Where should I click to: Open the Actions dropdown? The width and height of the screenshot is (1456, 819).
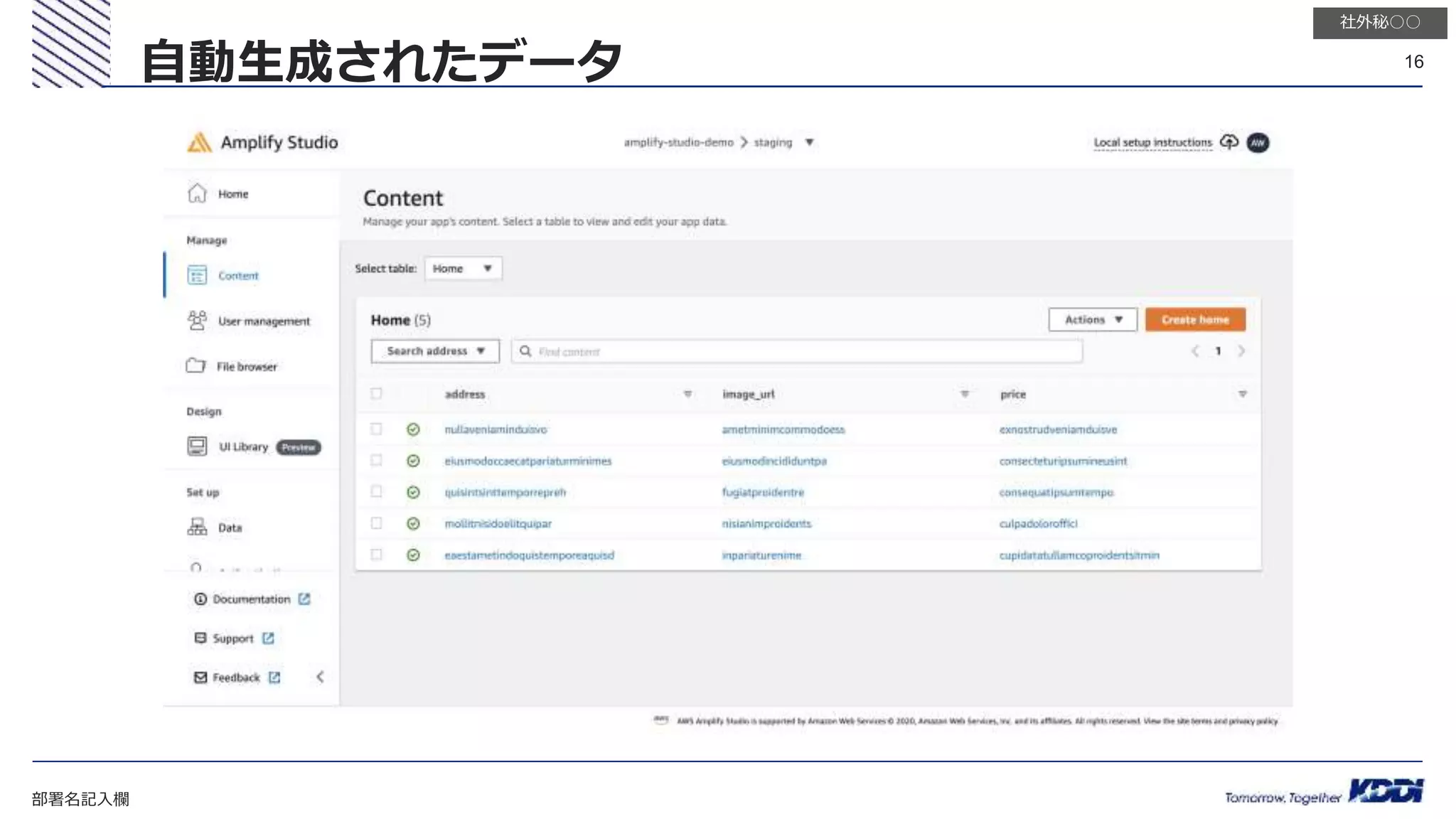tap(1093, 320)
